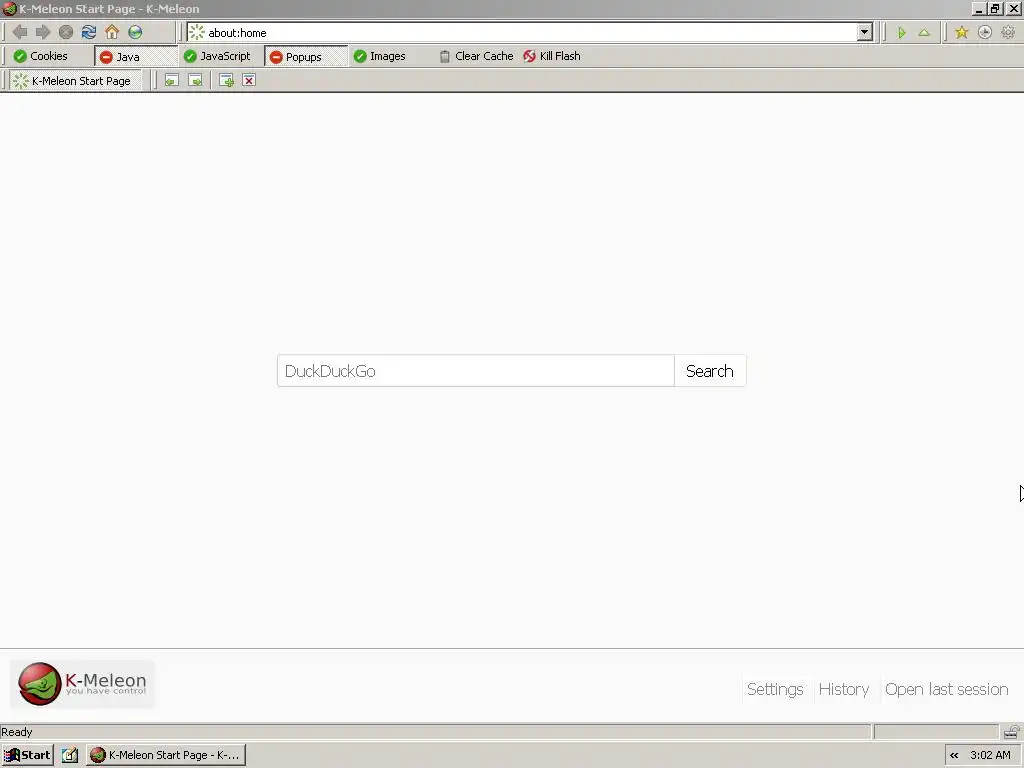Click Kill Flash button

[552, 56]
